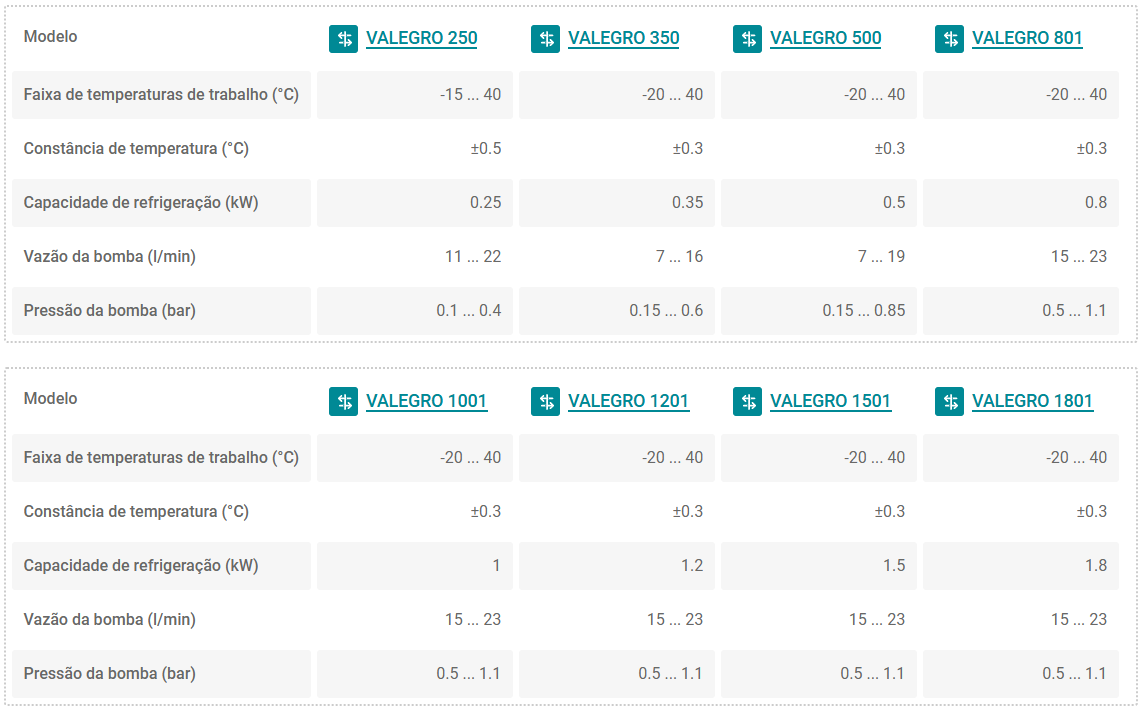Viewport: 1146px width, 718px height.
Task: Click the compare icon beside VALEGRO 500
Action: (x=747, y=39)
